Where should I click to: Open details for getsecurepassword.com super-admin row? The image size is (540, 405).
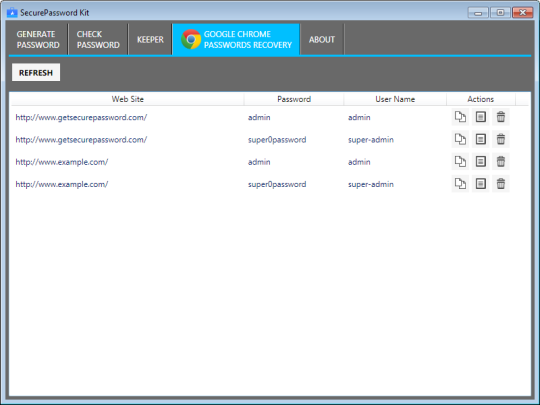click(x=480, y=139)
